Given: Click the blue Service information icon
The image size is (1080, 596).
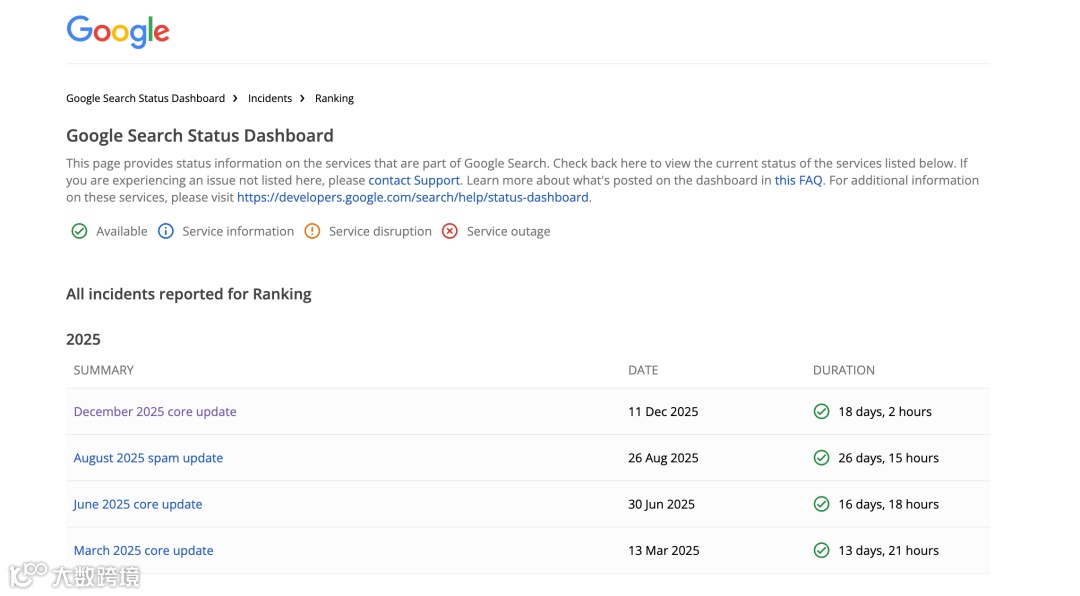Looking at the screenshot, I should (165, 231).
